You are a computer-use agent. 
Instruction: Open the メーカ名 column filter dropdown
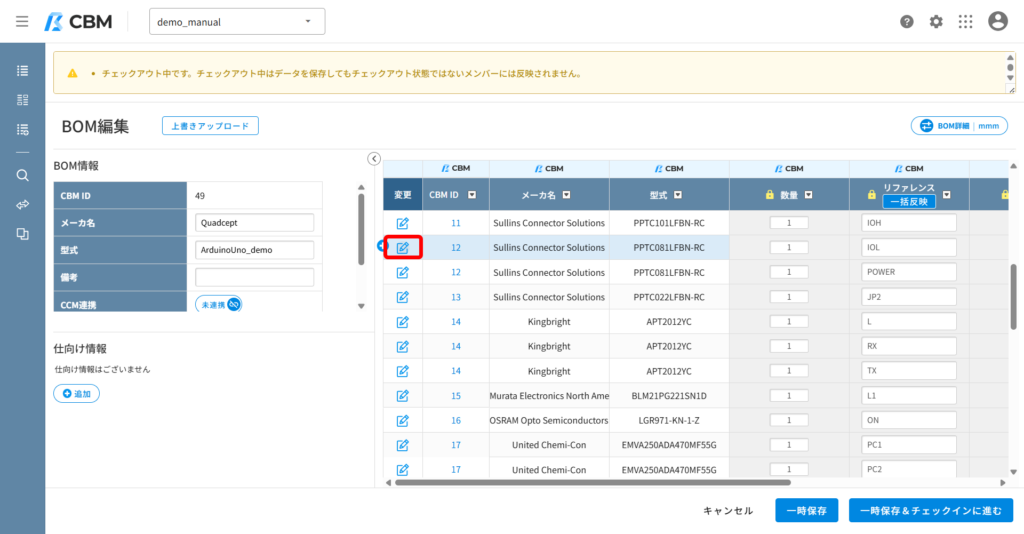tap(566, 195)
